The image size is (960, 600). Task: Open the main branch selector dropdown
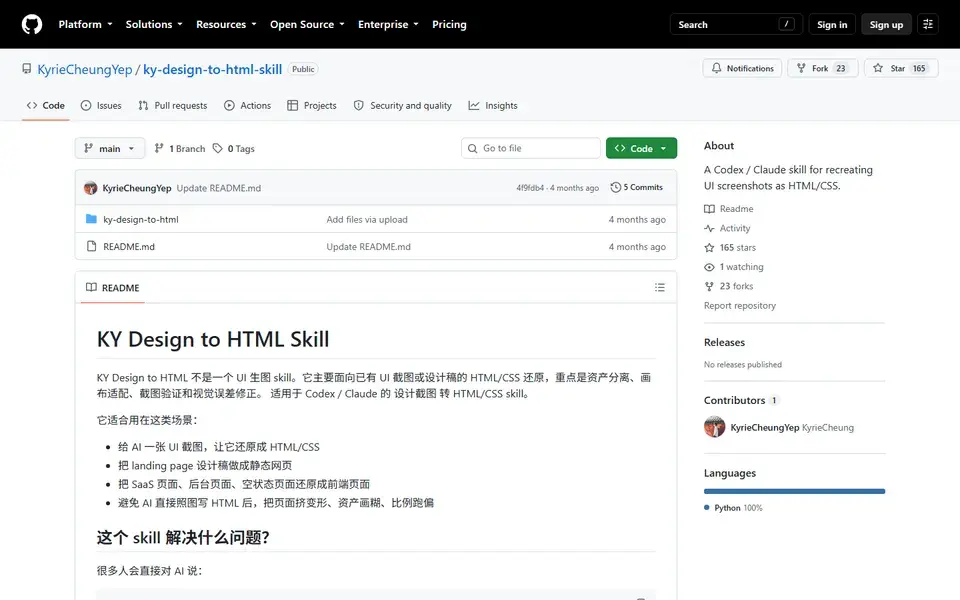110,148
